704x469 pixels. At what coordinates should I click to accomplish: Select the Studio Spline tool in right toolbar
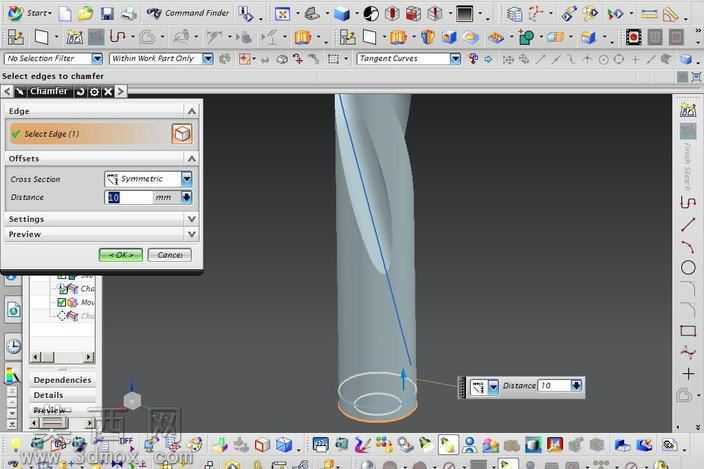(x=688, y=353)
